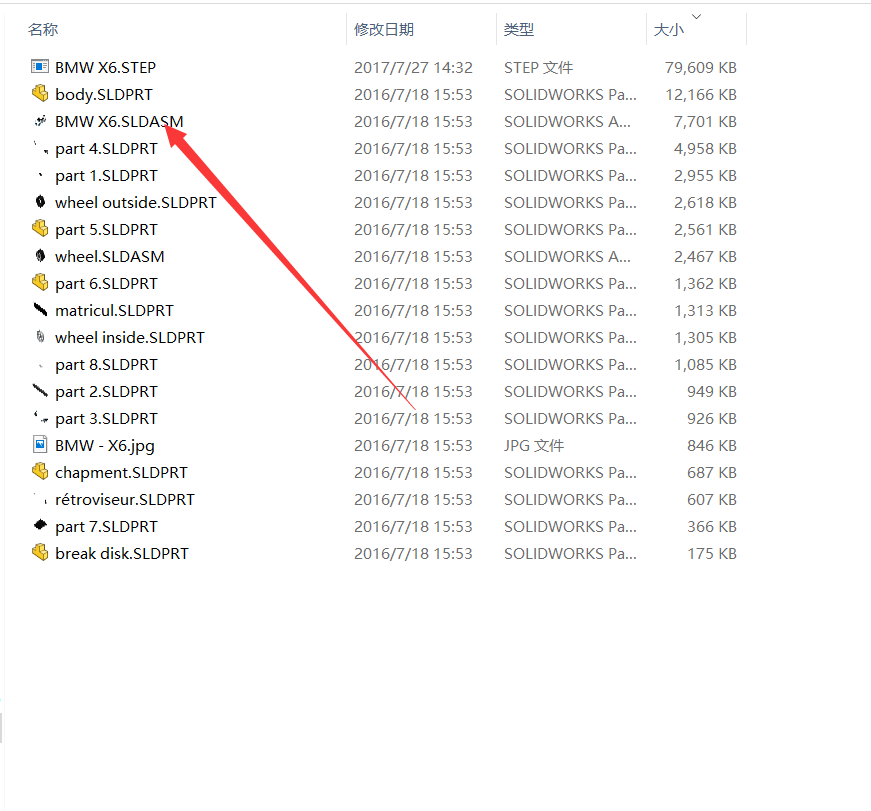Click SOLIDWORKS A... type of wheel.SLDASM row

pos(567,257)
